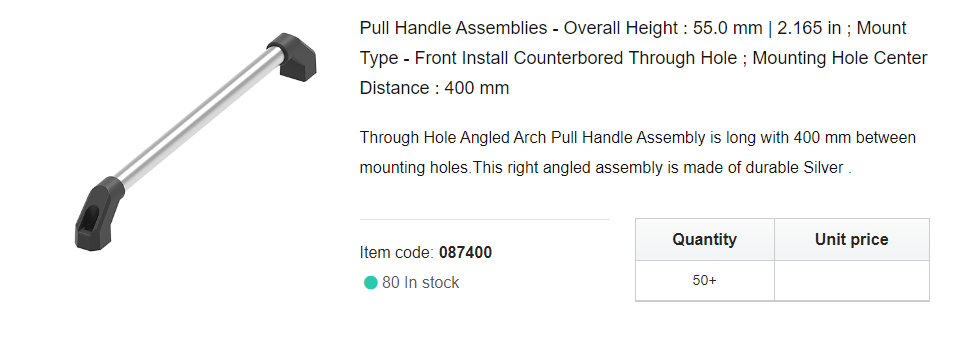
Task: Click the pull handle product image
Action: click(195, 142)
